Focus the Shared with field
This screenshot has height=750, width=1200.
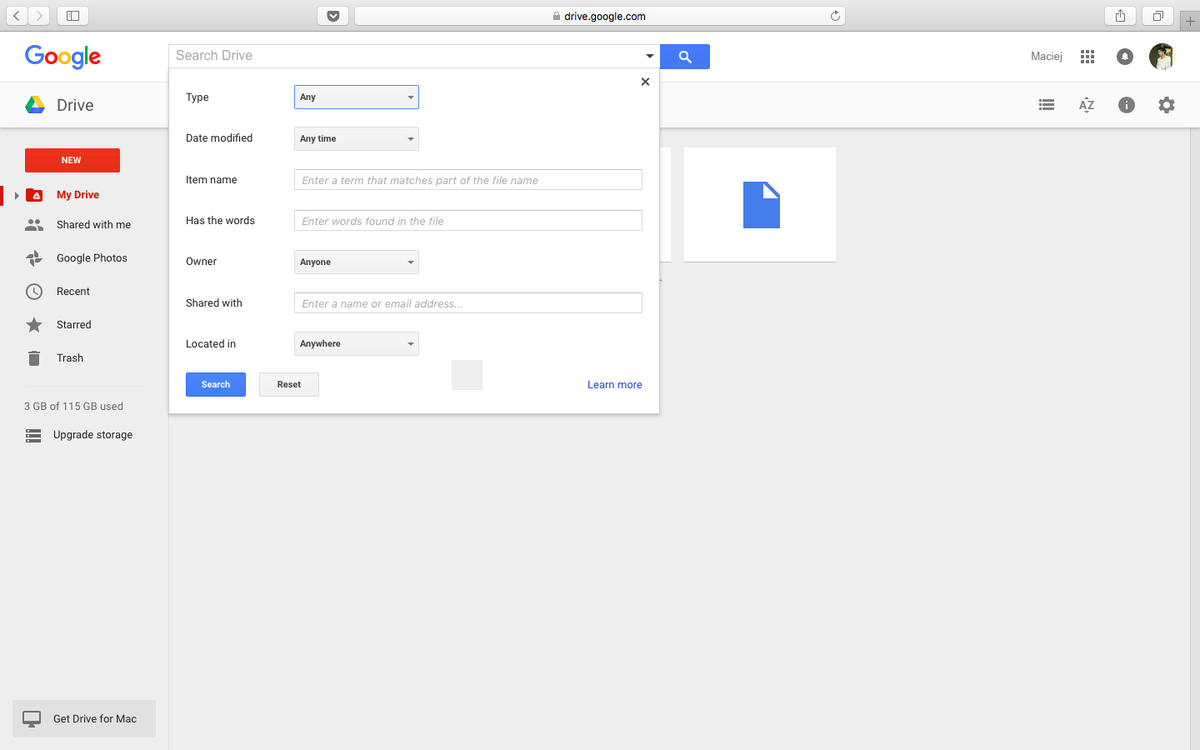coord(468,303)
